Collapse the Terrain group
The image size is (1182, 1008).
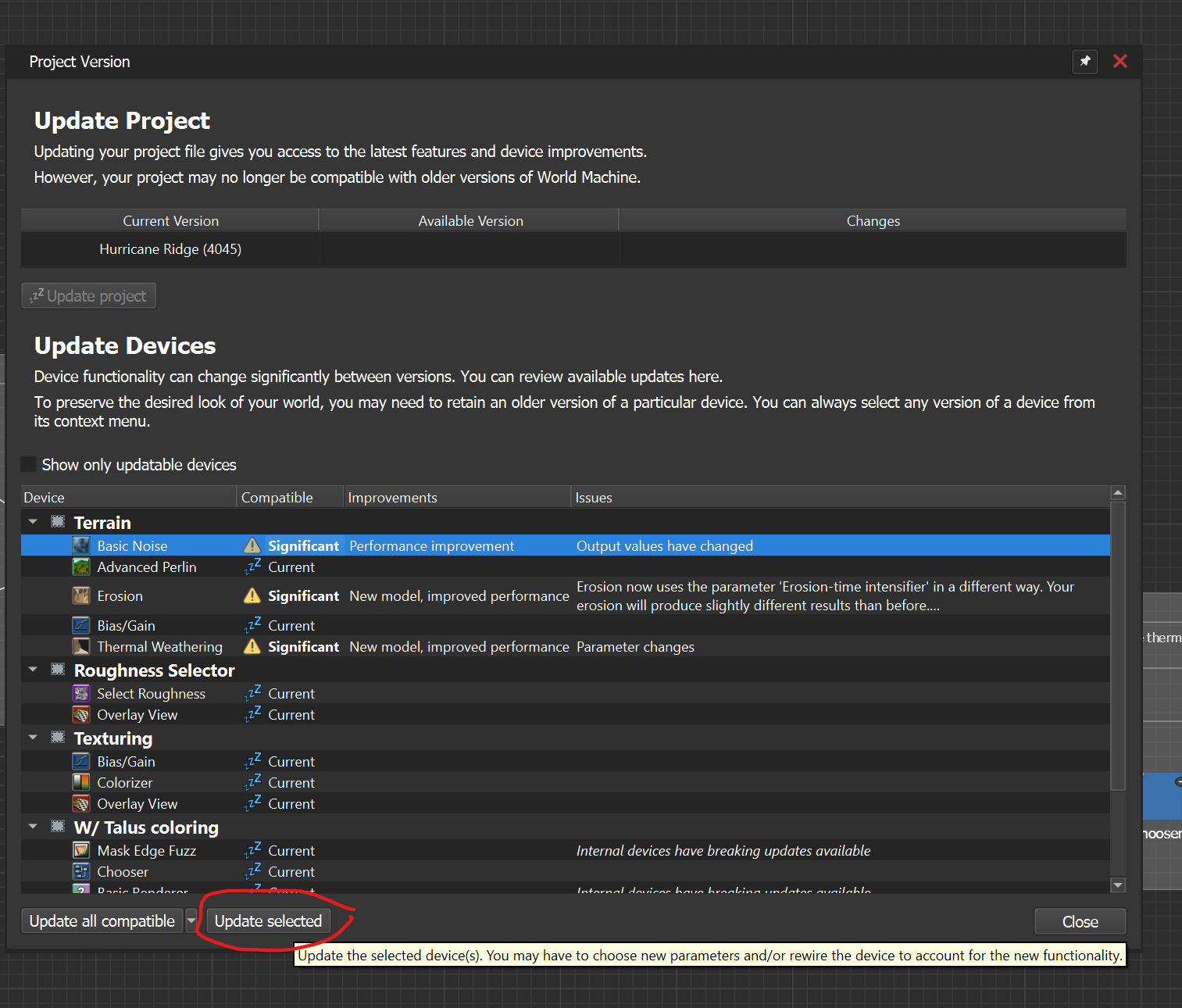click(33, 521)
